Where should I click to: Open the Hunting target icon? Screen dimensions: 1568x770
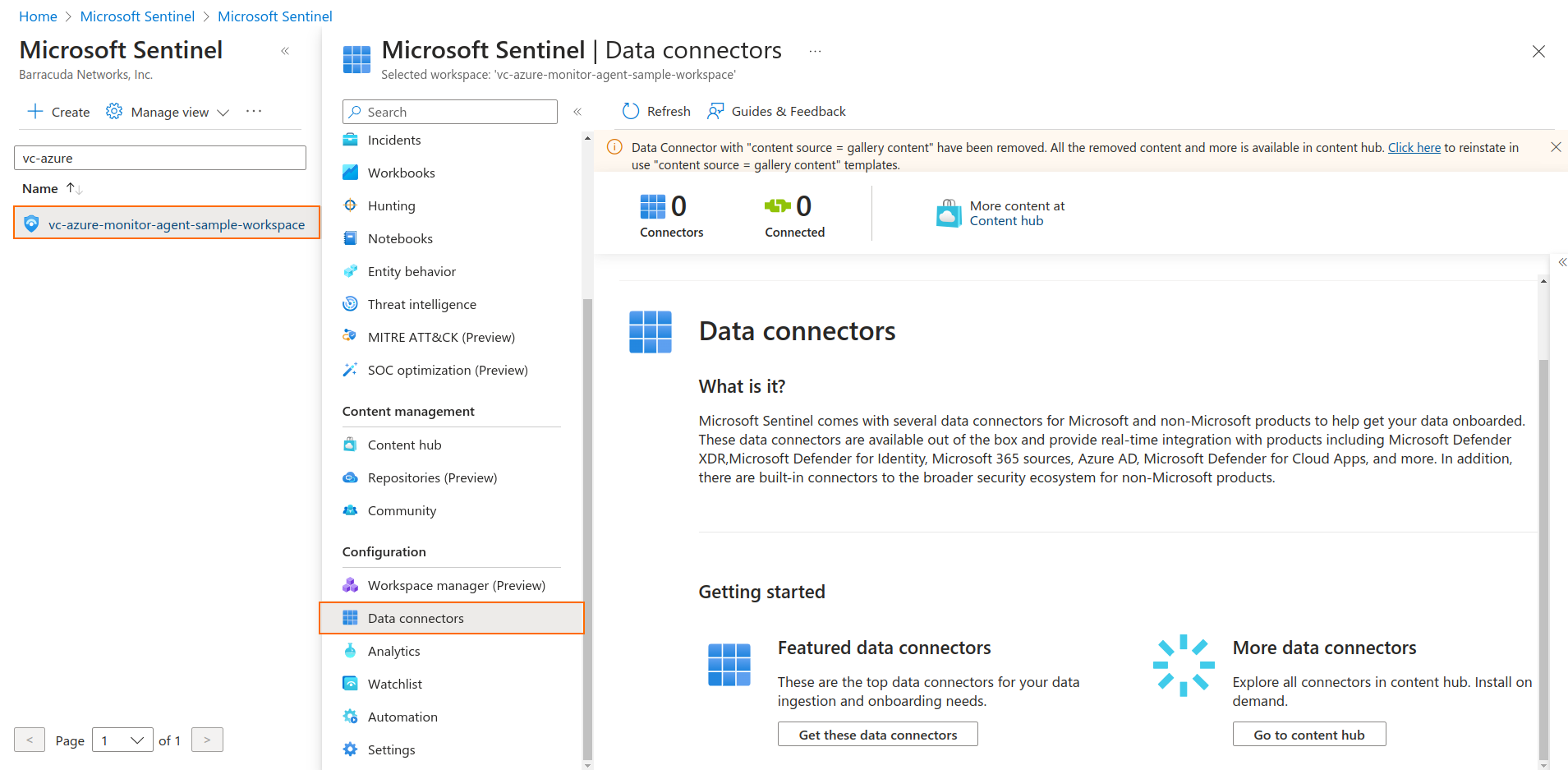tap(350, 205)
